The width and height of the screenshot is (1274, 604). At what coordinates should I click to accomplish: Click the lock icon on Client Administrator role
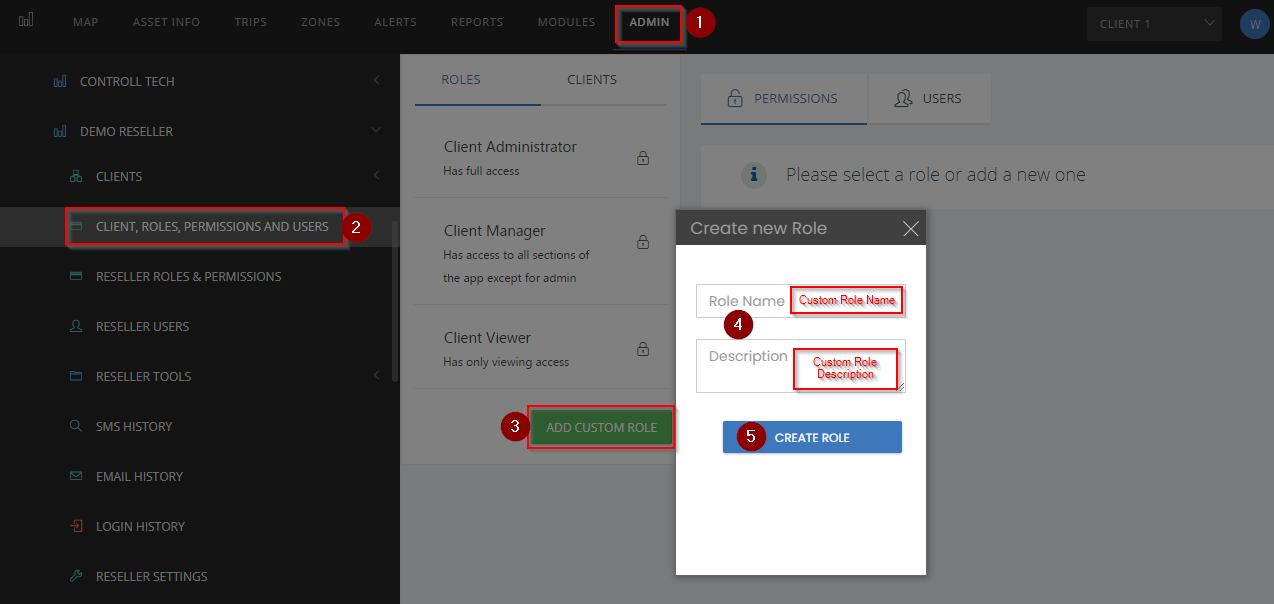(x=643, y=158)
